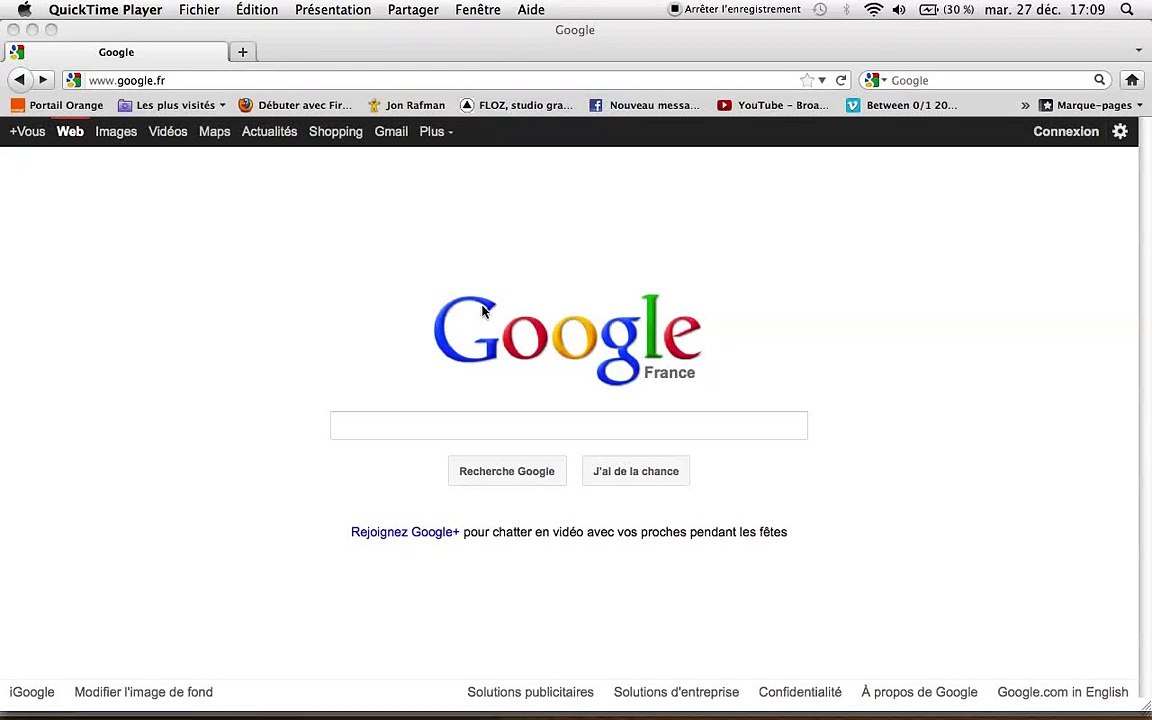The height and width of the screenshot is (720, 1152).
Task: Select the Google browser tab
Action: coord(116,52)
